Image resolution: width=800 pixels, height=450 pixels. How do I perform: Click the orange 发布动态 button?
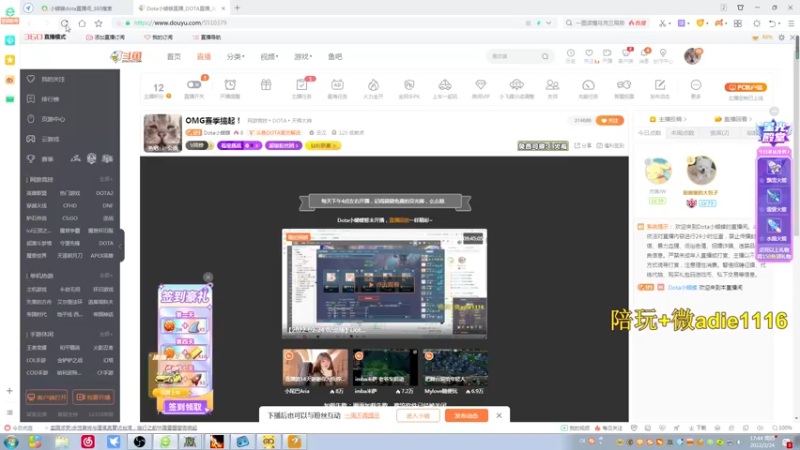[466, 415]
